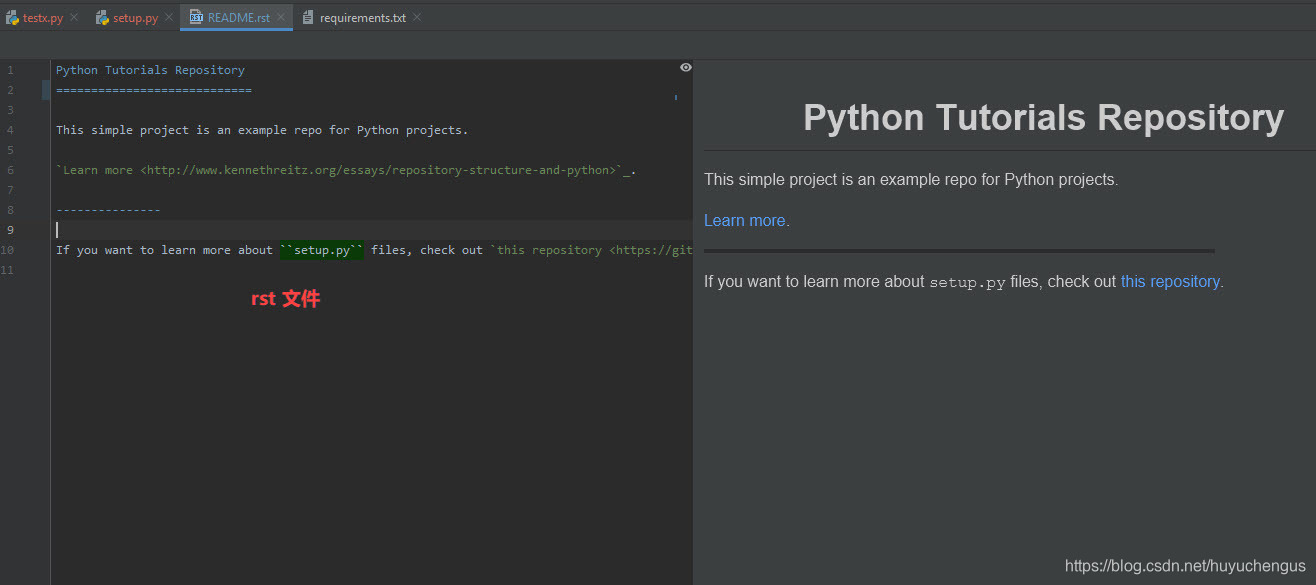Click the CSDN blog watermark link
The width and height of the screenshot is (1316, 585).
(1188, 565)
